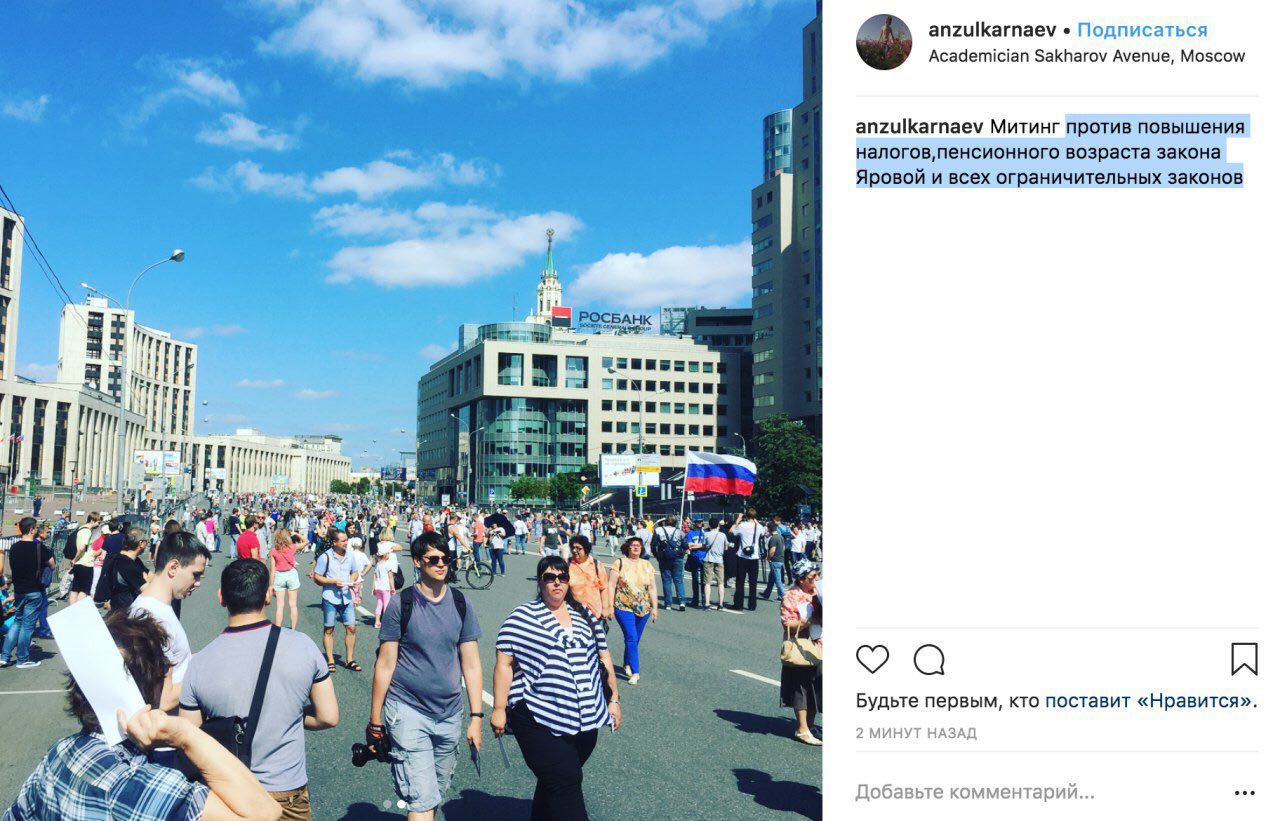
Task: Open the three-dot more options menu
Action: (x=1244, y=793)
